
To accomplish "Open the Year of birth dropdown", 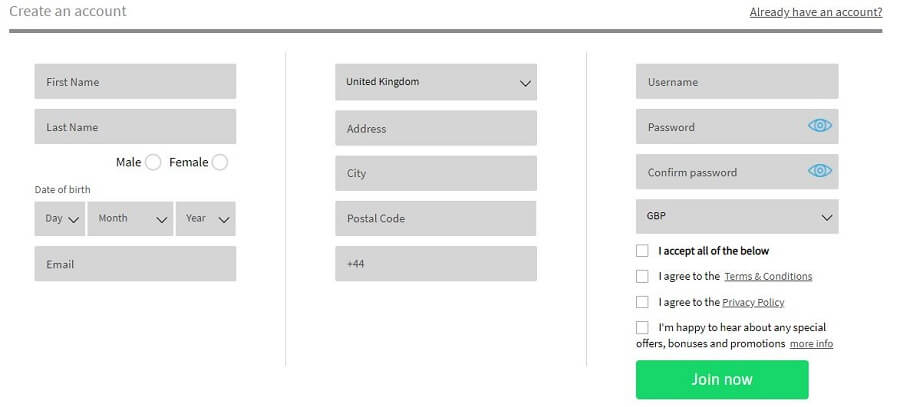I will (205, 219).
